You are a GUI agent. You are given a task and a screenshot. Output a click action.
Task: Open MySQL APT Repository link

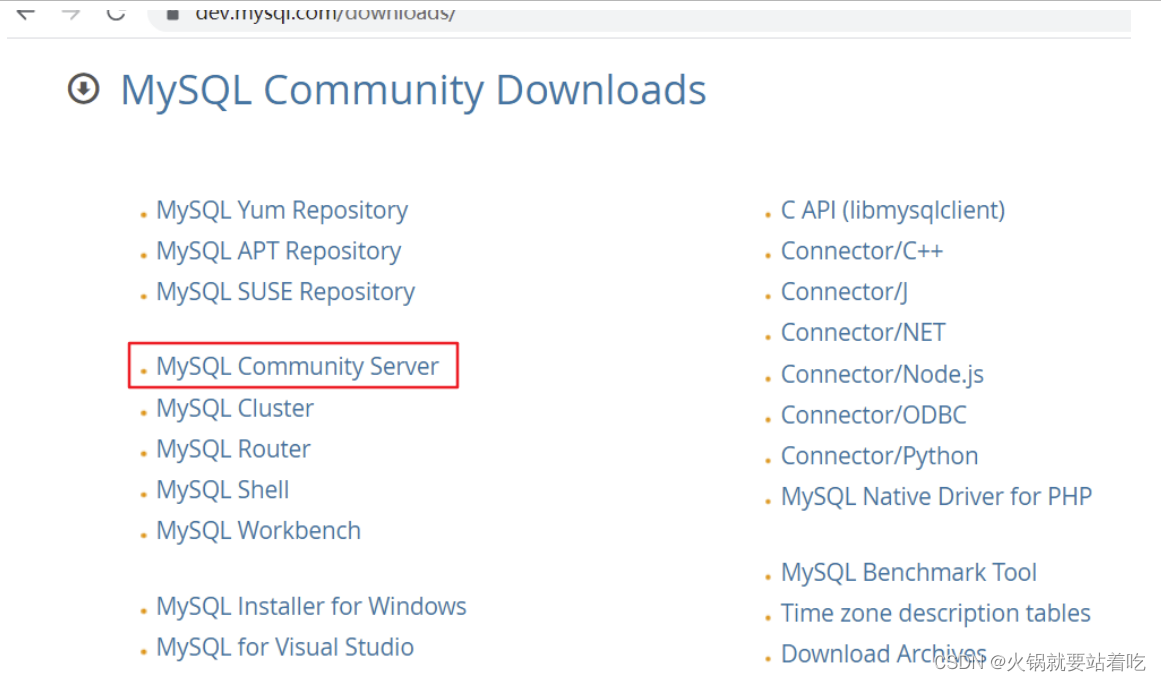point(278,251)
